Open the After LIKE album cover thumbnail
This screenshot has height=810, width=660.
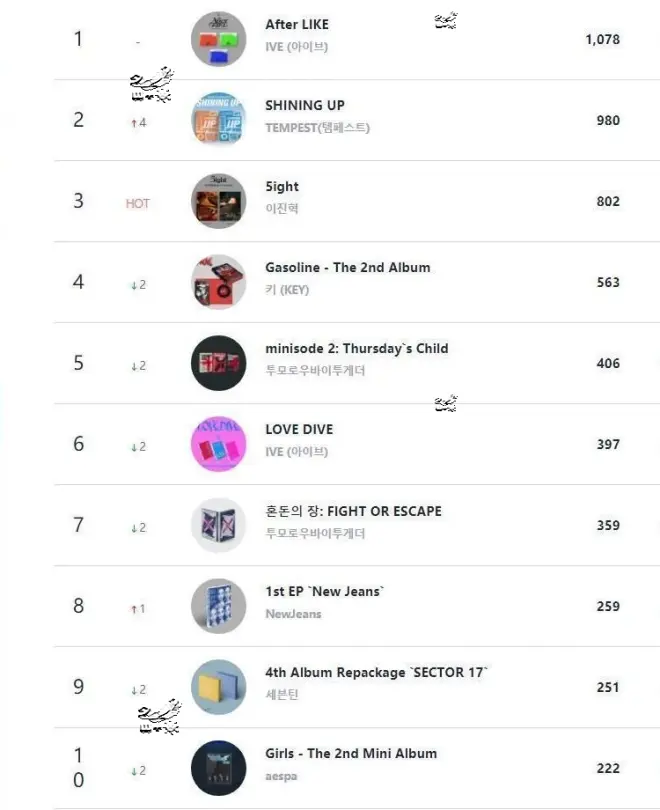(x=218, y=39)
